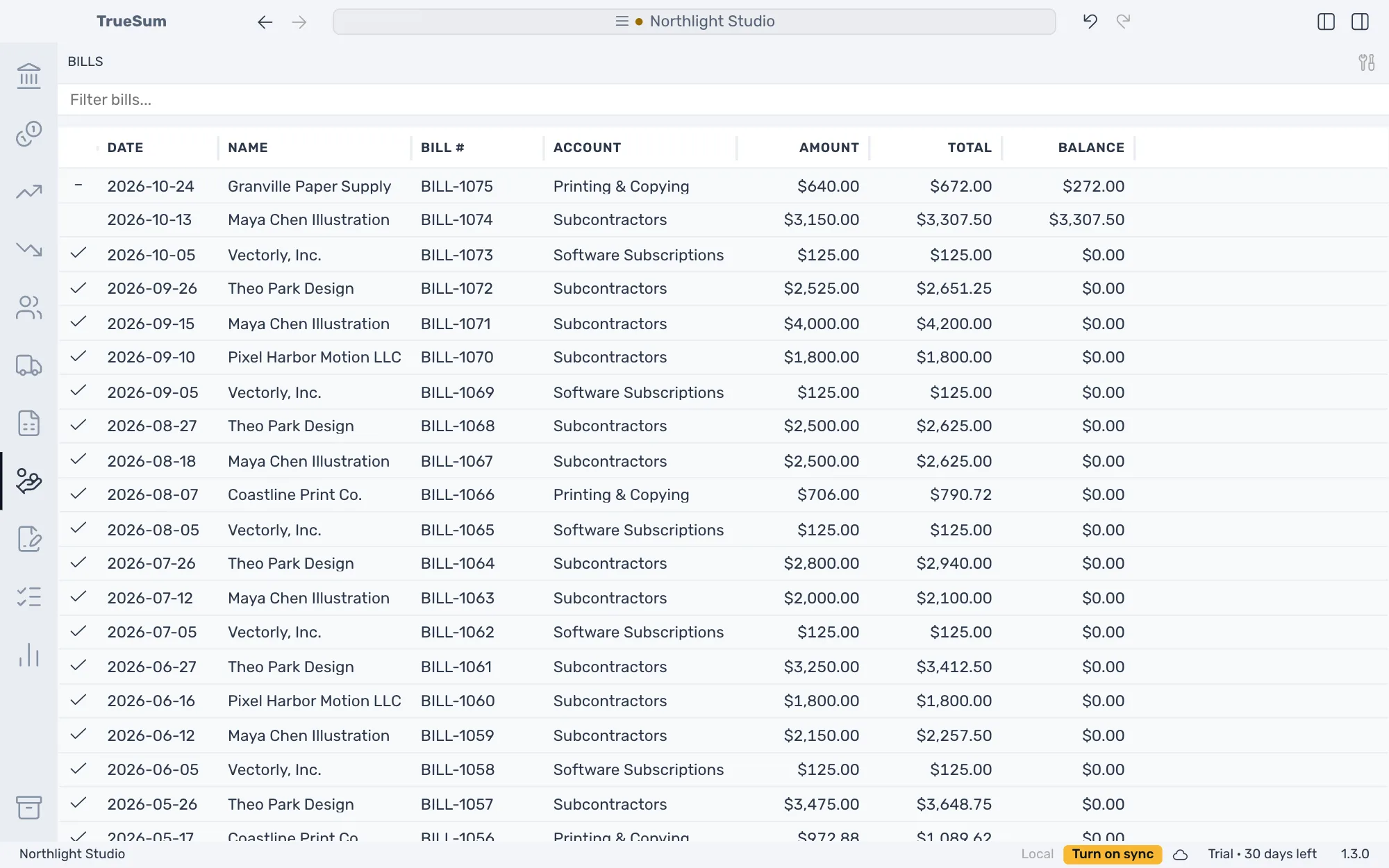Open the bills view settings sliders icon
This screenshot has height=868, width=1389.
1366,62
